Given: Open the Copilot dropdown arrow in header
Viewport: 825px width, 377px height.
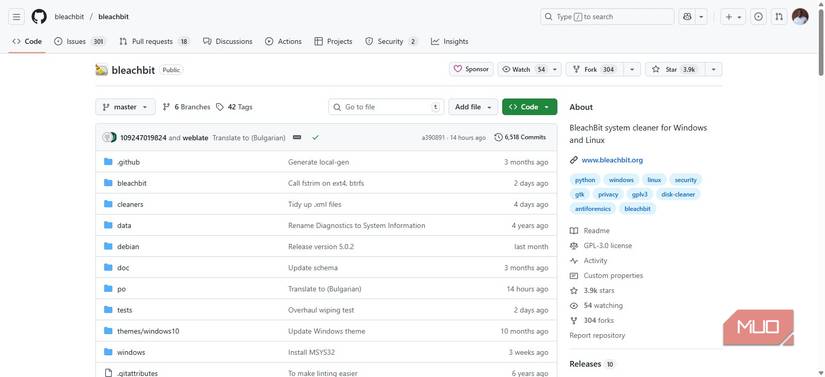Looking at the screenshot, I should pos(701,17).
